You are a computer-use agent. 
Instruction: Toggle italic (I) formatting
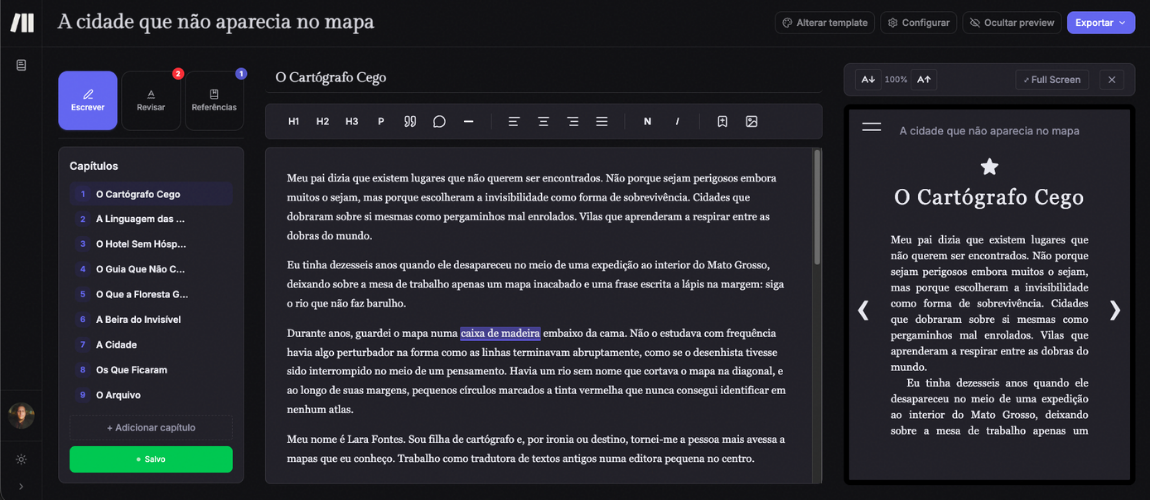[677, 122]
